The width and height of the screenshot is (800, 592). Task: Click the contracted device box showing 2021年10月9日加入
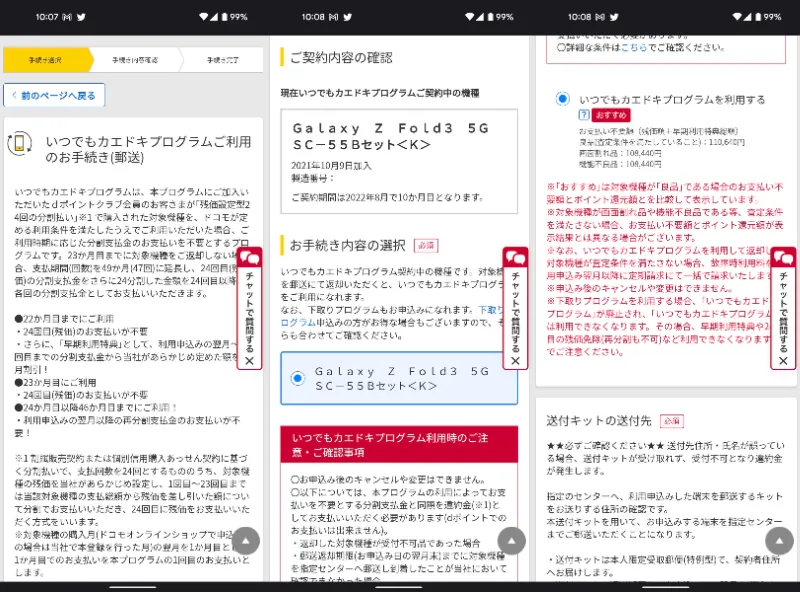tap(399, 161)
